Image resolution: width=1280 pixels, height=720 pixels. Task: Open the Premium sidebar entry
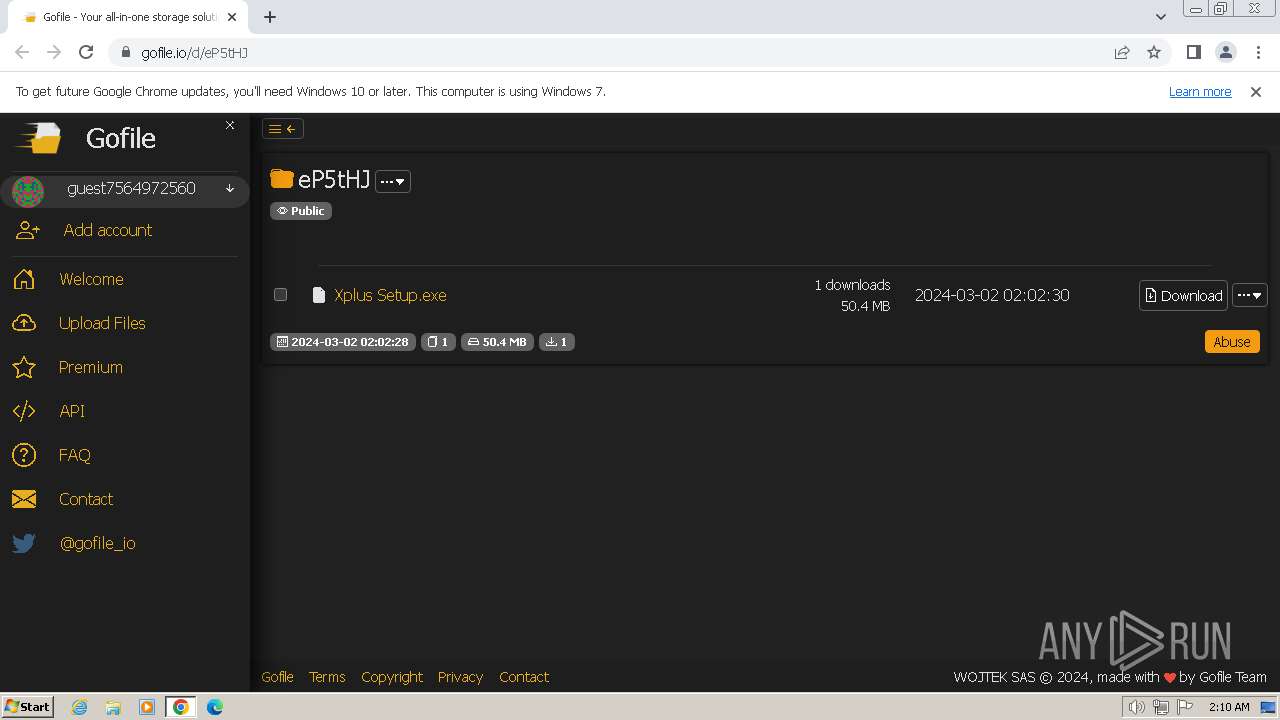(x=91, y=367)
